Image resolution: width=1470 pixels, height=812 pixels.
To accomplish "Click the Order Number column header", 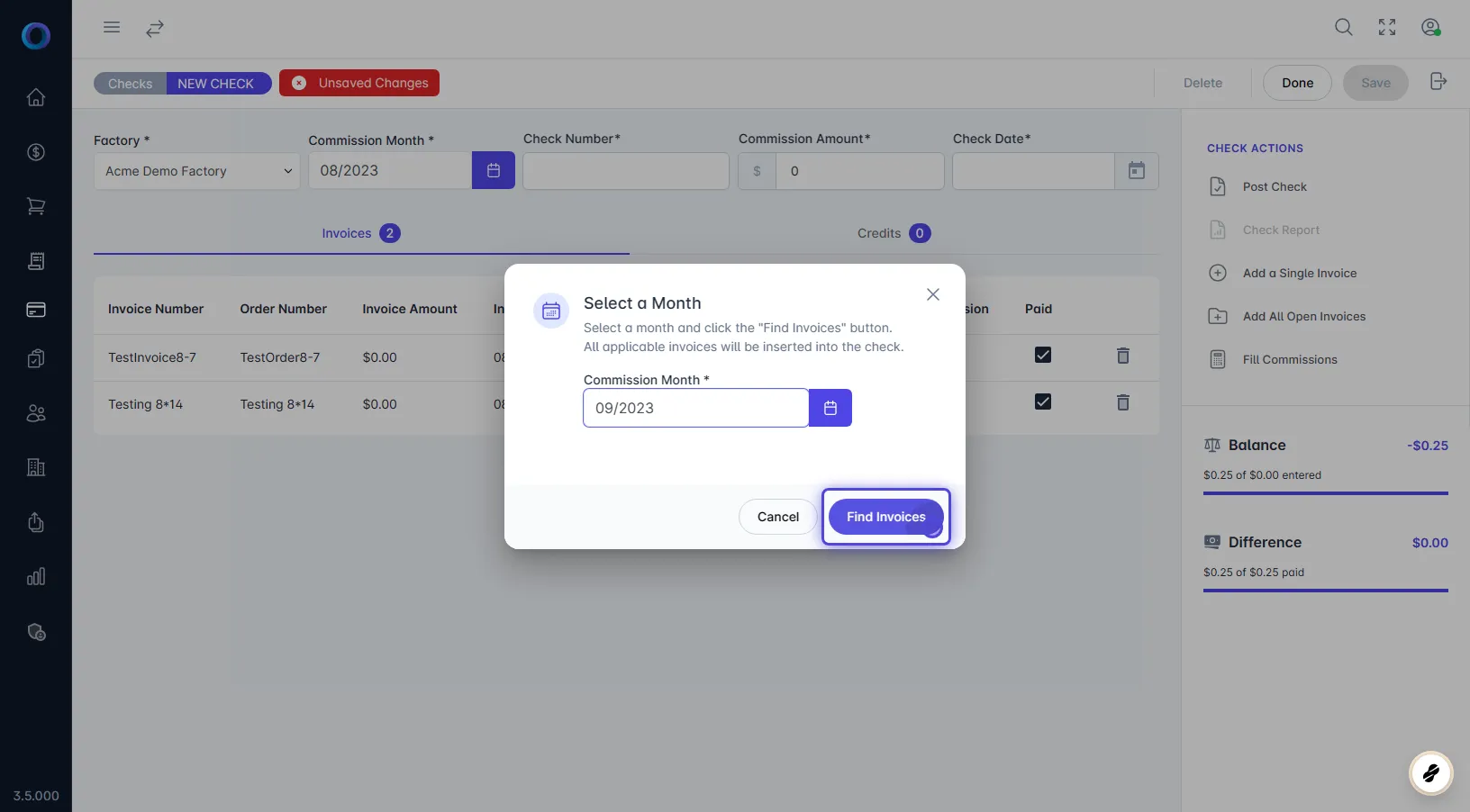I will pos(283,309).
